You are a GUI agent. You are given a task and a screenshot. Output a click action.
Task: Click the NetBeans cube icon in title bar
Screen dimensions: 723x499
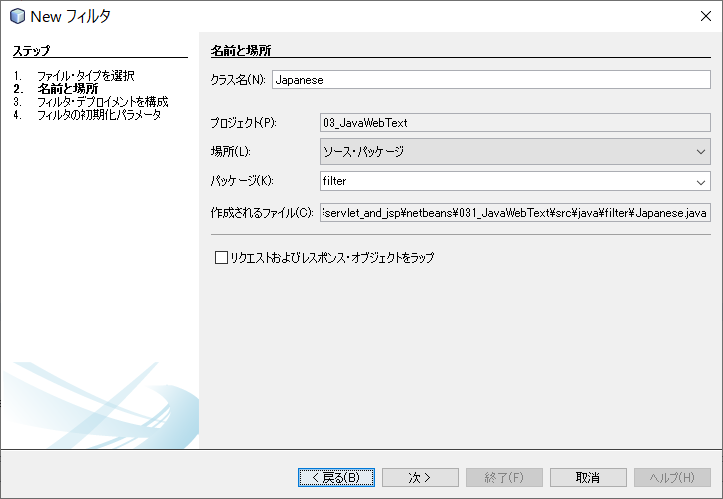coord(17,16)
